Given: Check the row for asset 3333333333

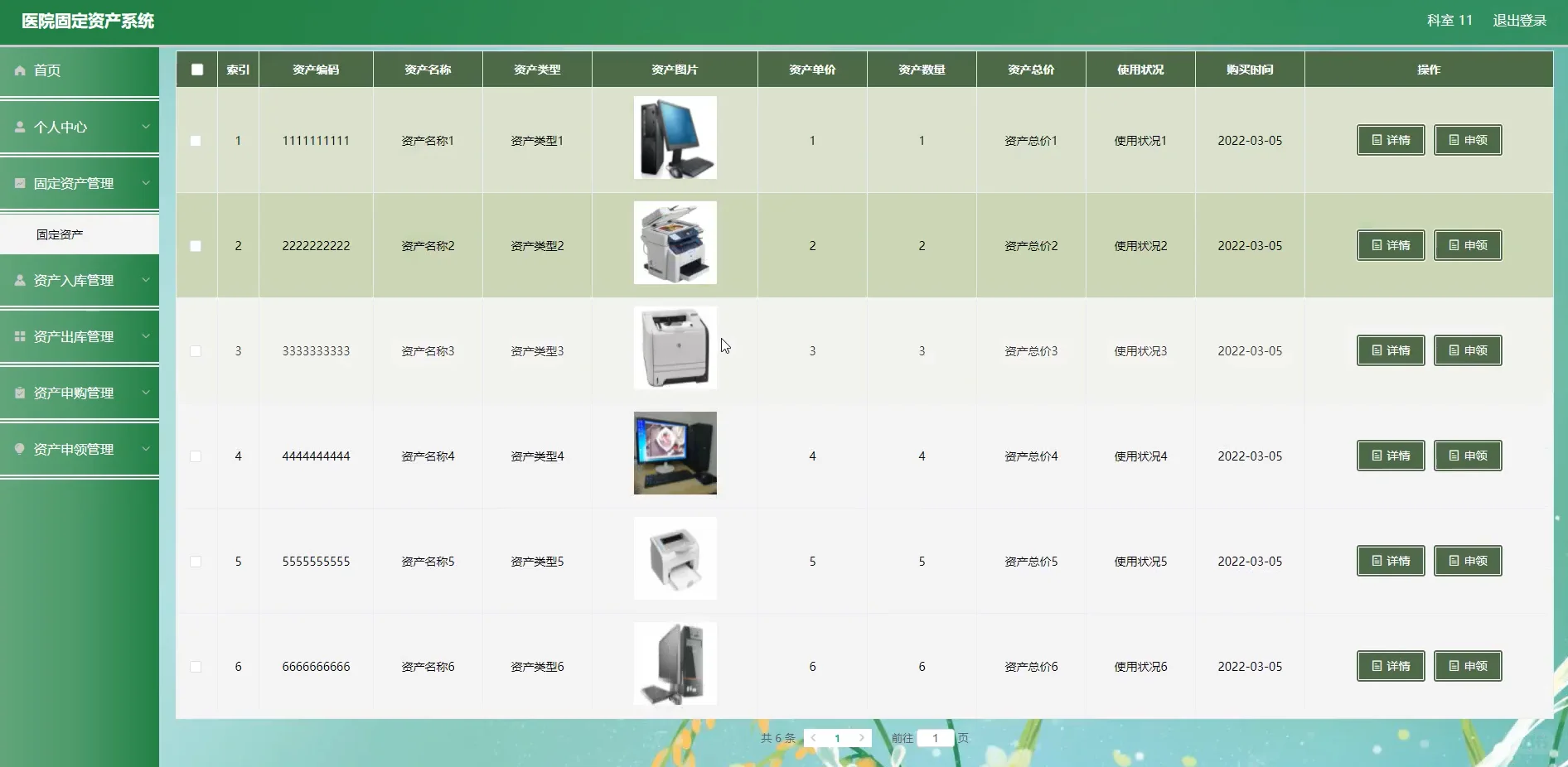Looking at the screenshot, I should point(196,351).
